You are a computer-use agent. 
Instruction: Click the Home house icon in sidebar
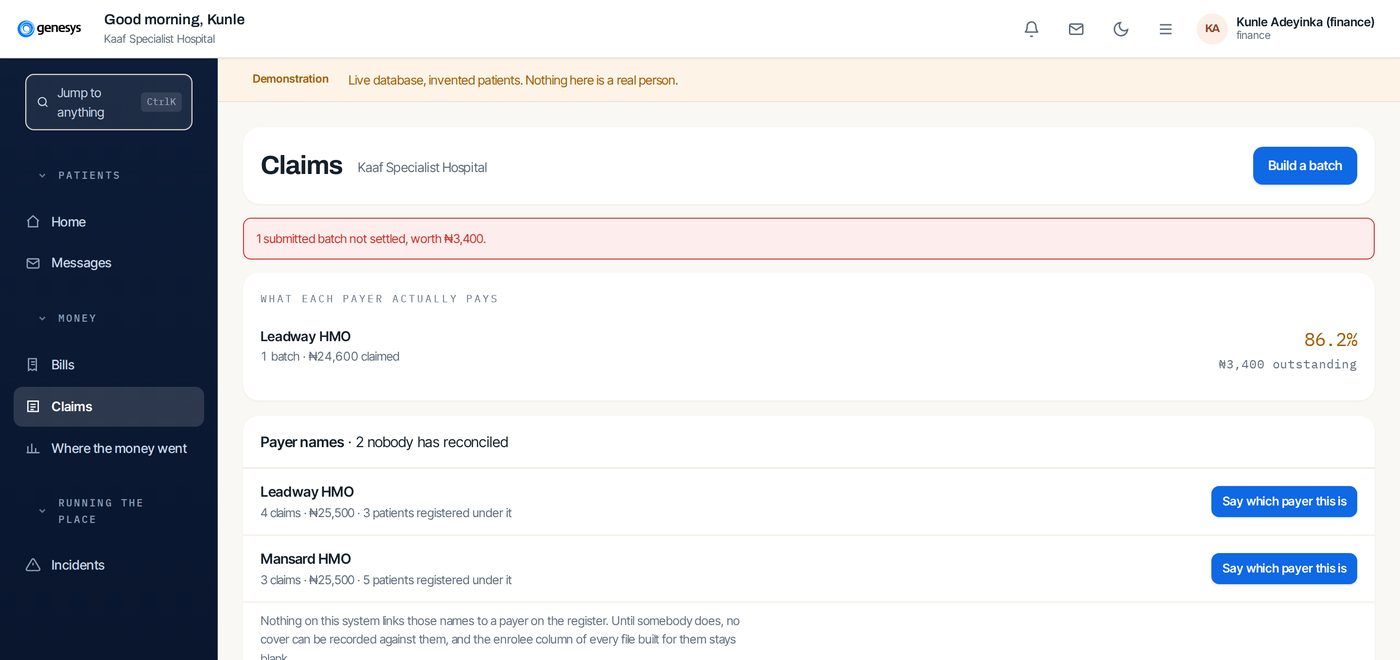coord(33,222)
